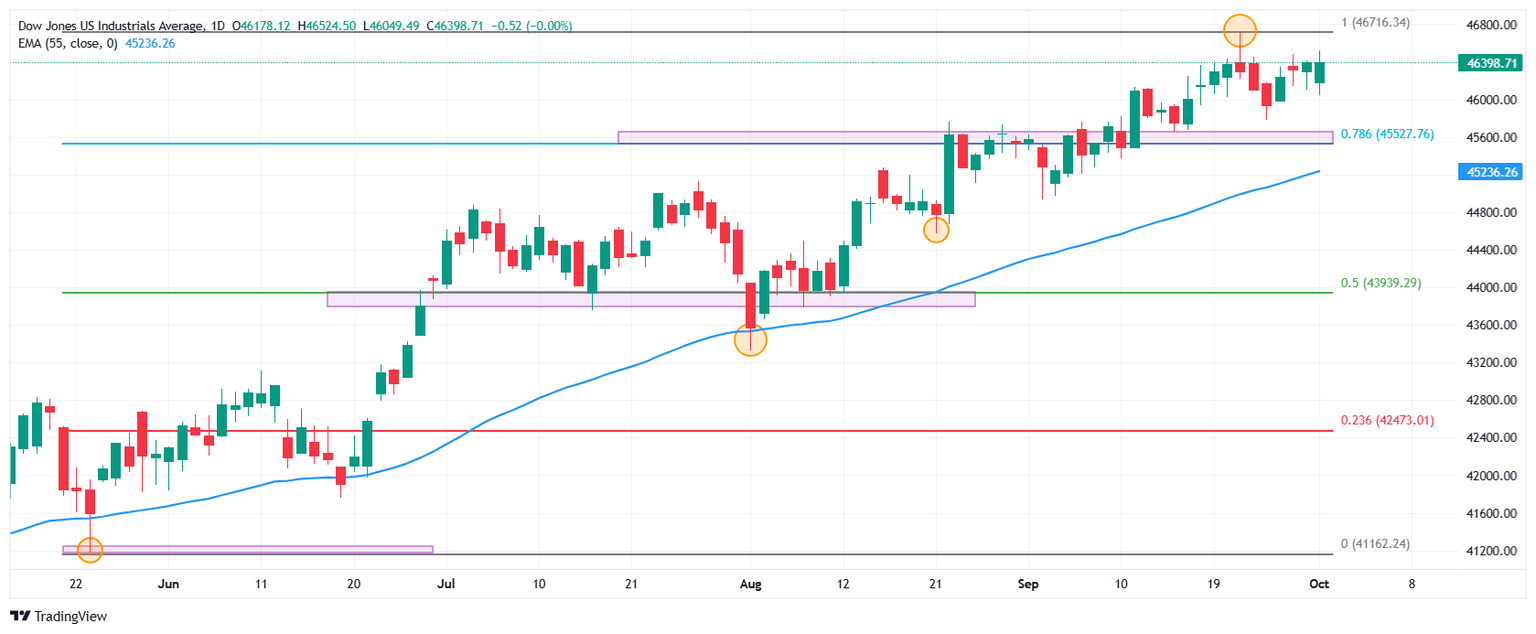Click the 44400.00 price axis label

(1493, 250)
